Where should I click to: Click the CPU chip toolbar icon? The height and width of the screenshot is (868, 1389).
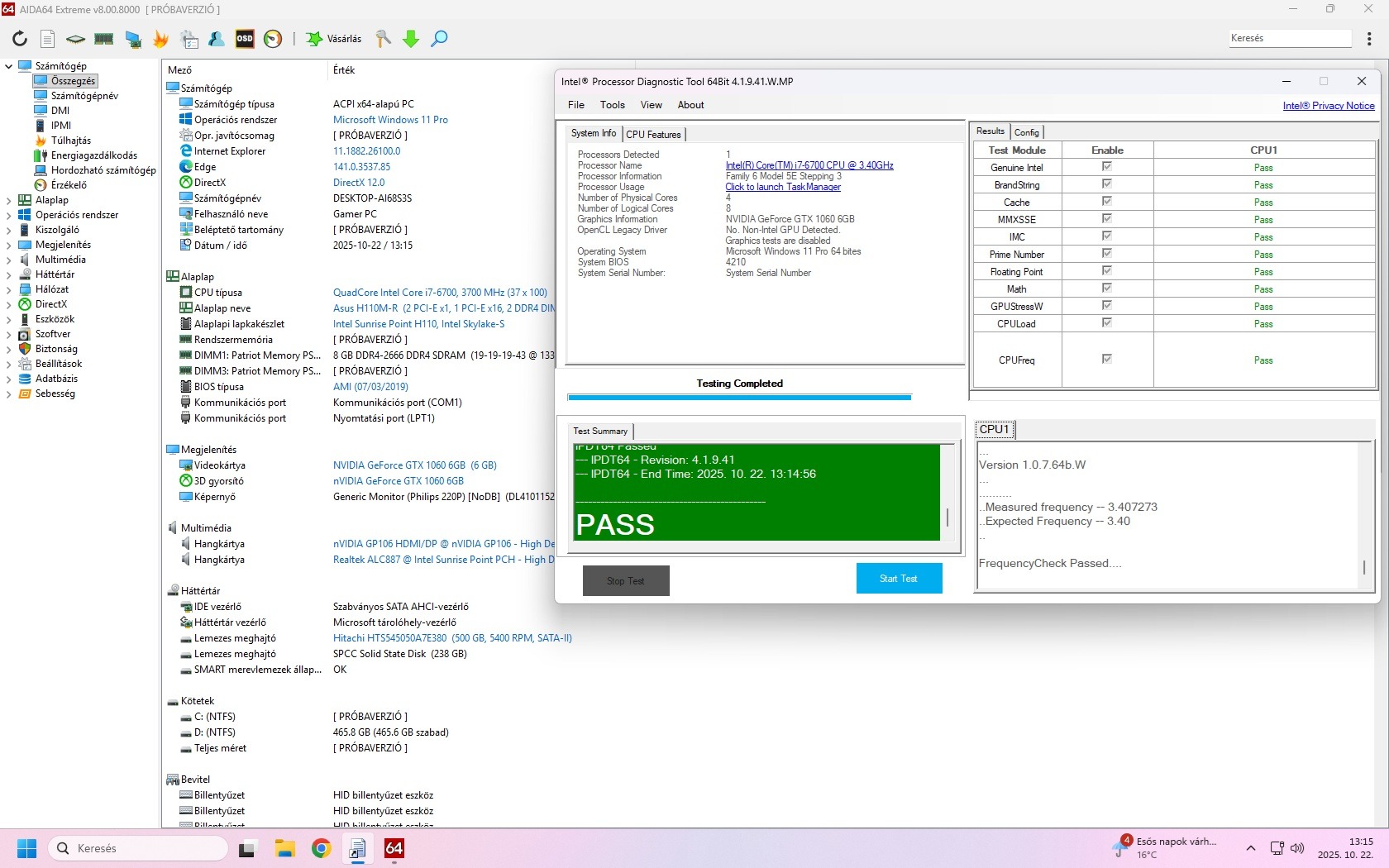pyautogui.click(x=75, y=39)
